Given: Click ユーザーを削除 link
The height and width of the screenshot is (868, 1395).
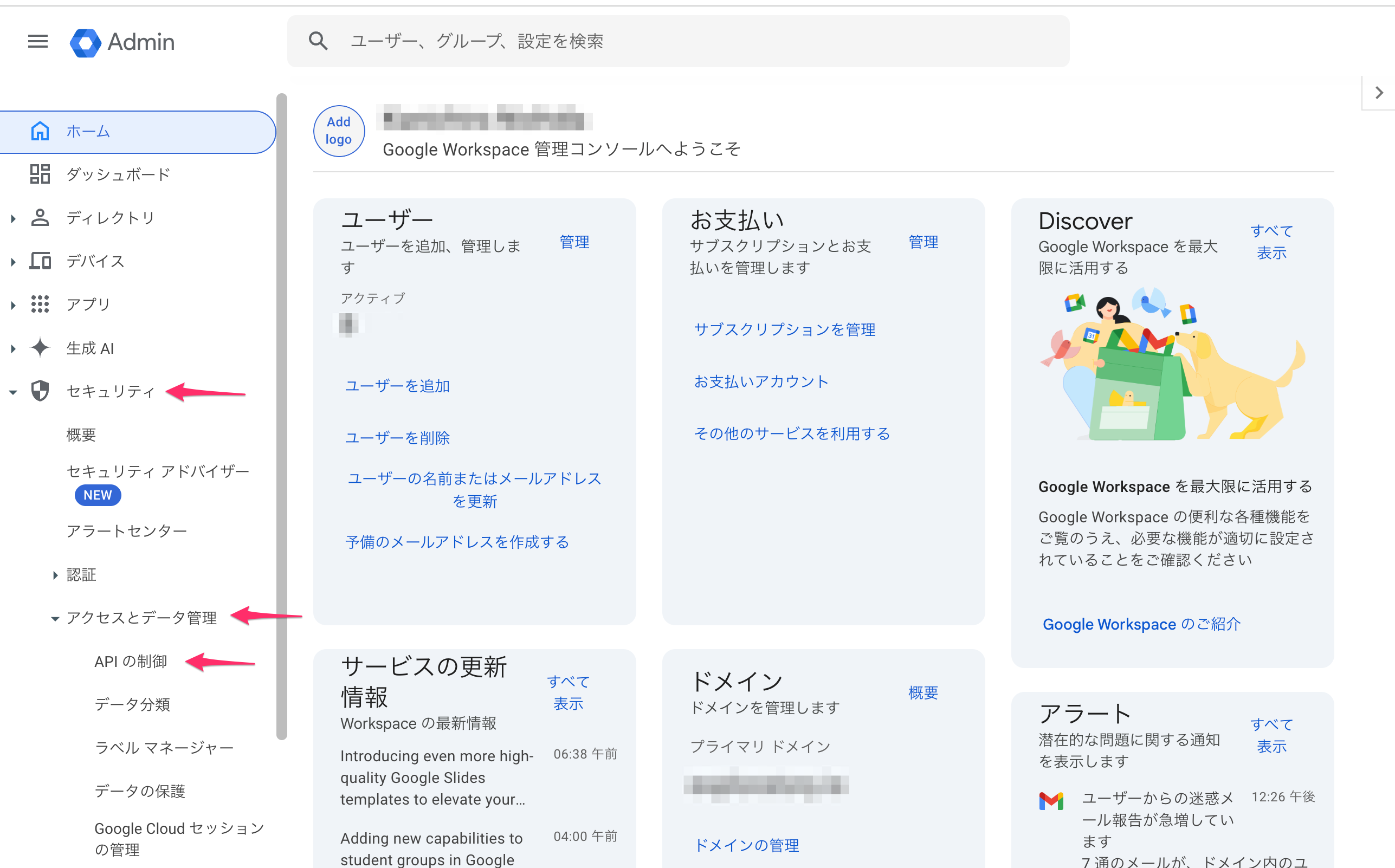Looking at the screenshot, I should (397, 438).
